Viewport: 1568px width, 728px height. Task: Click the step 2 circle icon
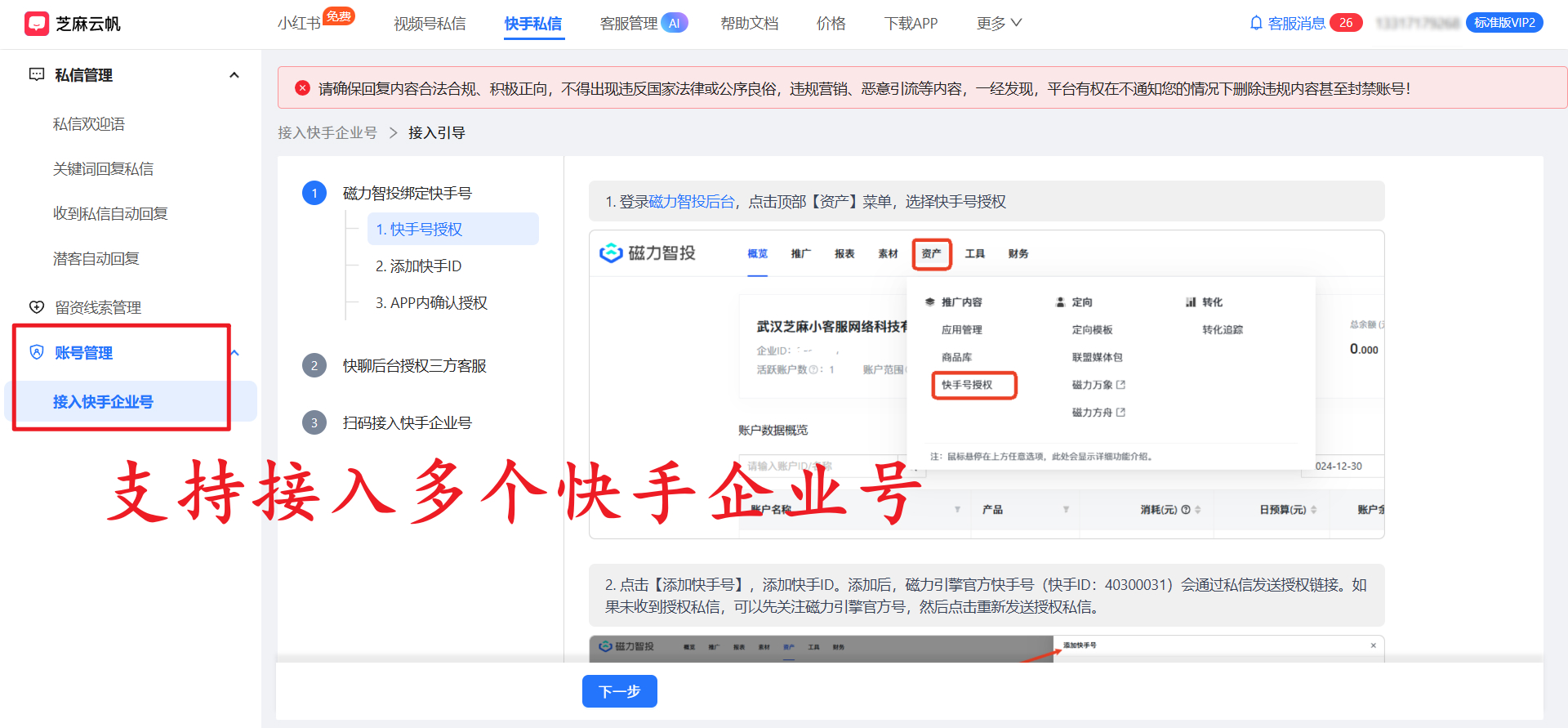pyautogui.click(x=314, y=365)
